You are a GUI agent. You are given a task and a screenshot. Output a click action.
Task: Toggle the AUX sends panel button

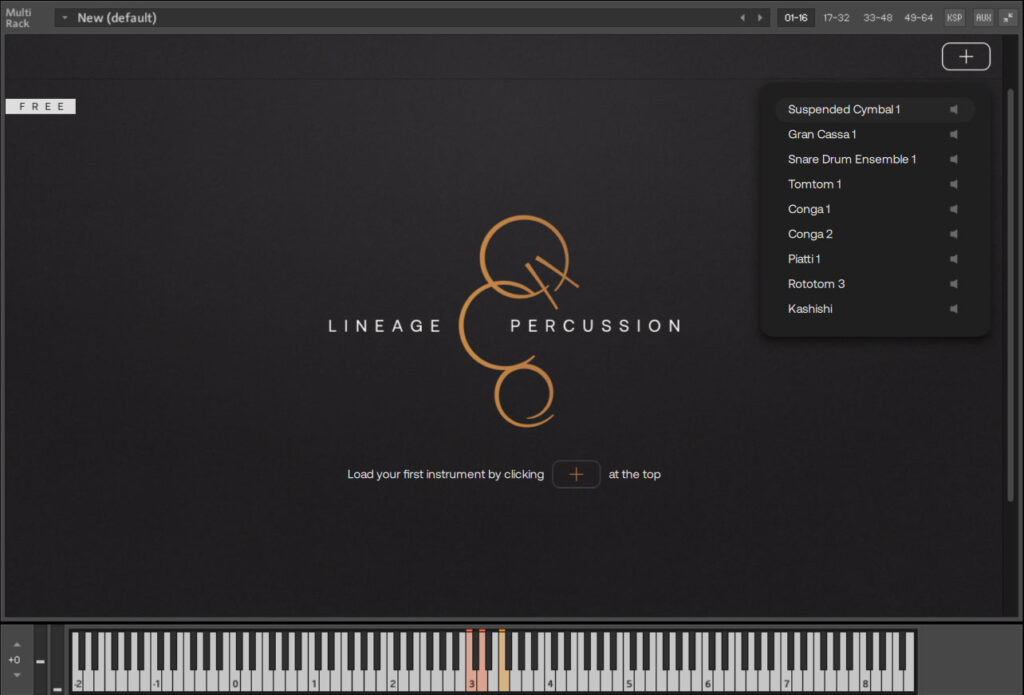click(982, 18)
